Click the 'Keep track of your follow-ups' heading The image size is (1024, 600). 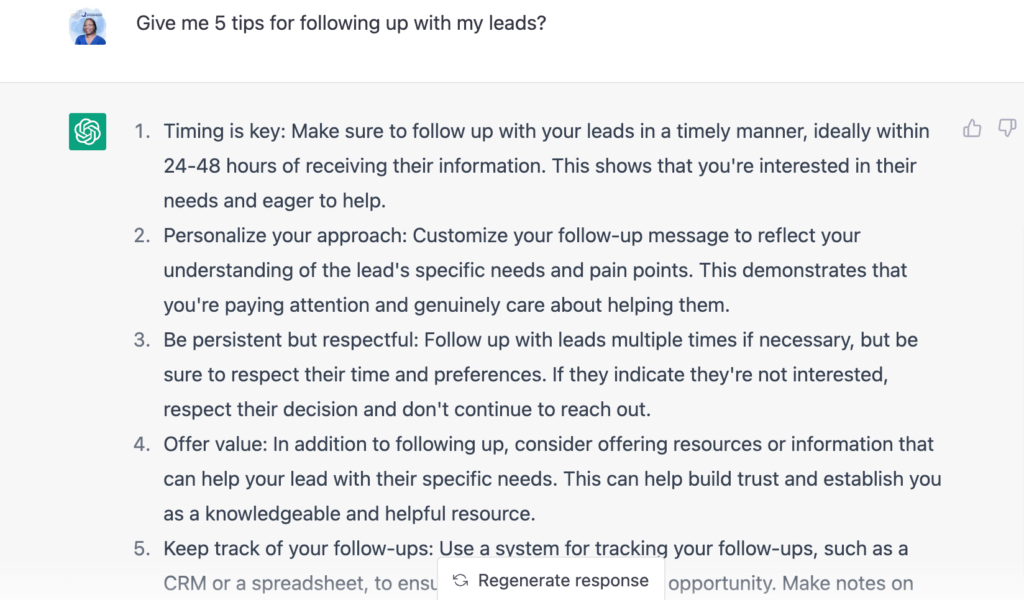(298, 549)
